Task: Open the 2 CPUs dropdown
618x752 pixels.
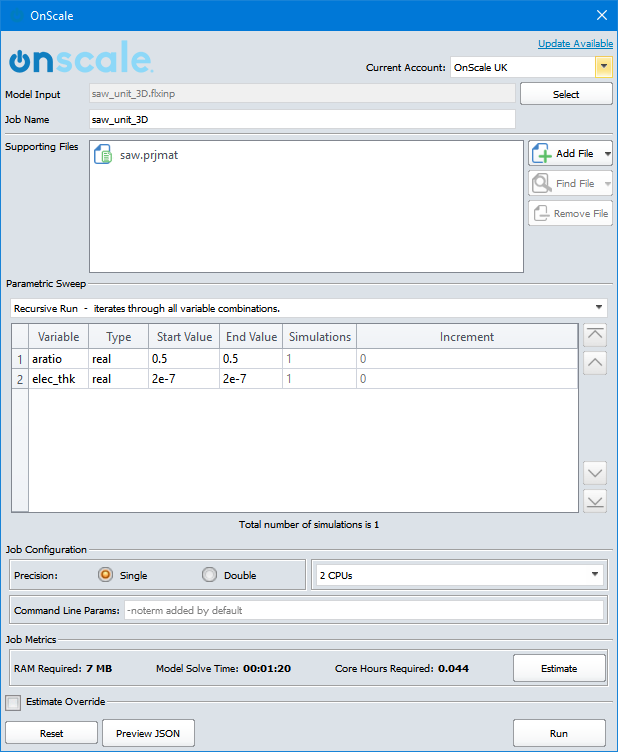Action: click(x=459, y=575)
